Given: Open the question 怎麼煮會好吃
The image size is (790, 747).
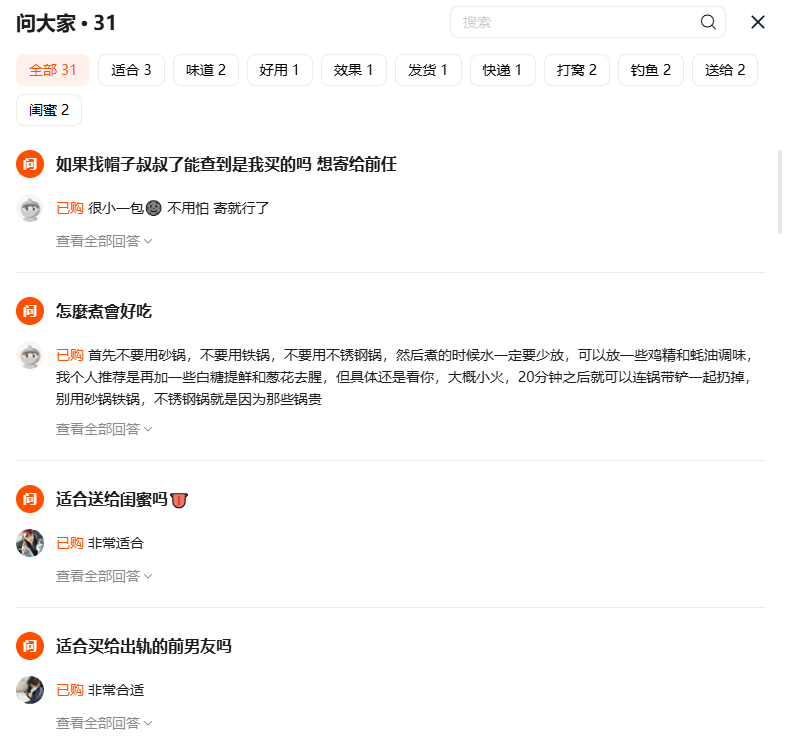Looking at the screenshot, I should [x=104, y=311].
